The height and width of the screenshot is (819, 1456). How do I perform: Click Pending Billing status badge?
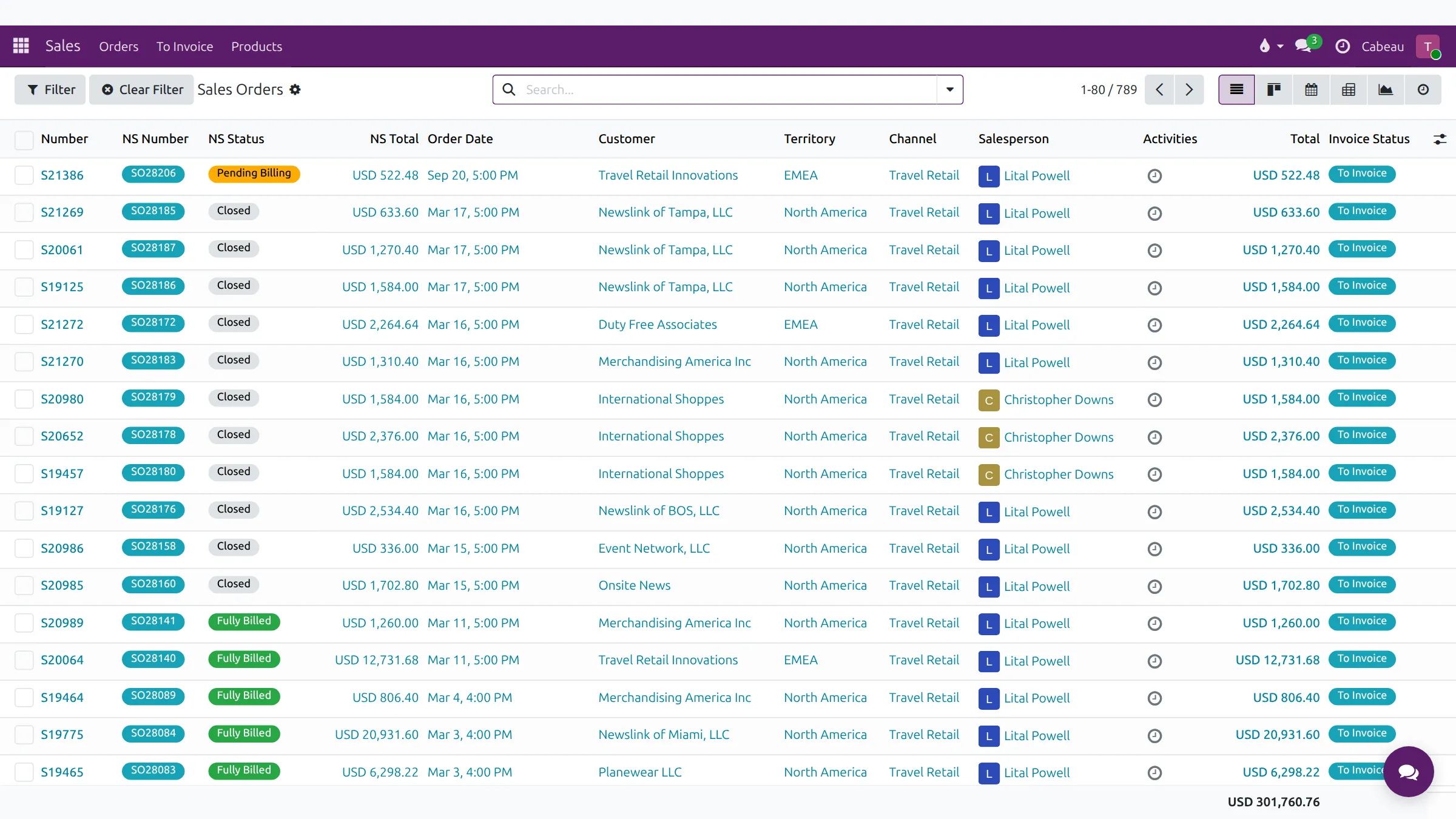tap(254, 174)
